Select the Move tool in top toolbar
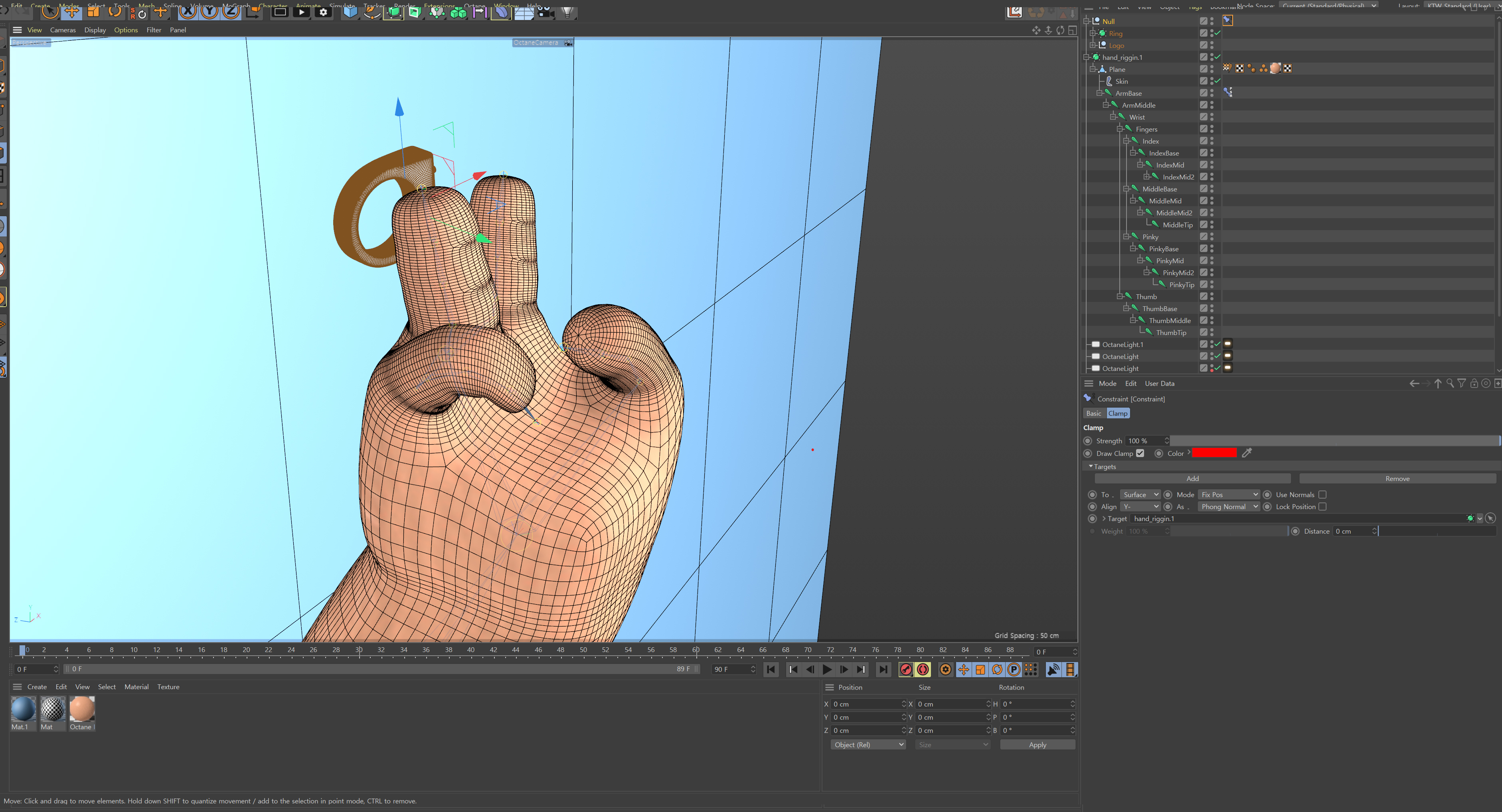 tap(72, 12)
